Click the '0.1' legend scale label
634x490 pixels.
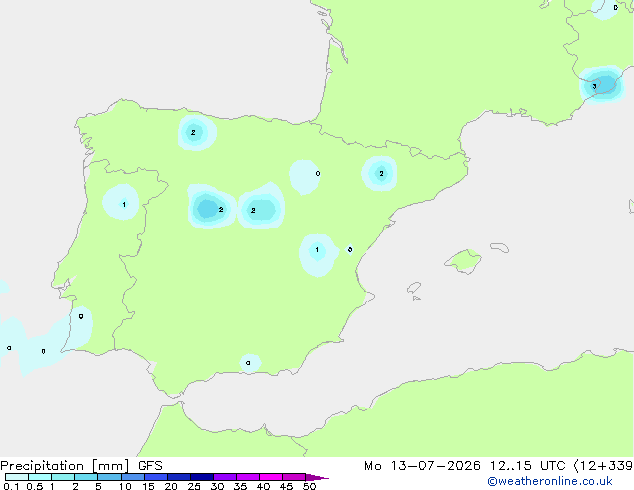11,486
